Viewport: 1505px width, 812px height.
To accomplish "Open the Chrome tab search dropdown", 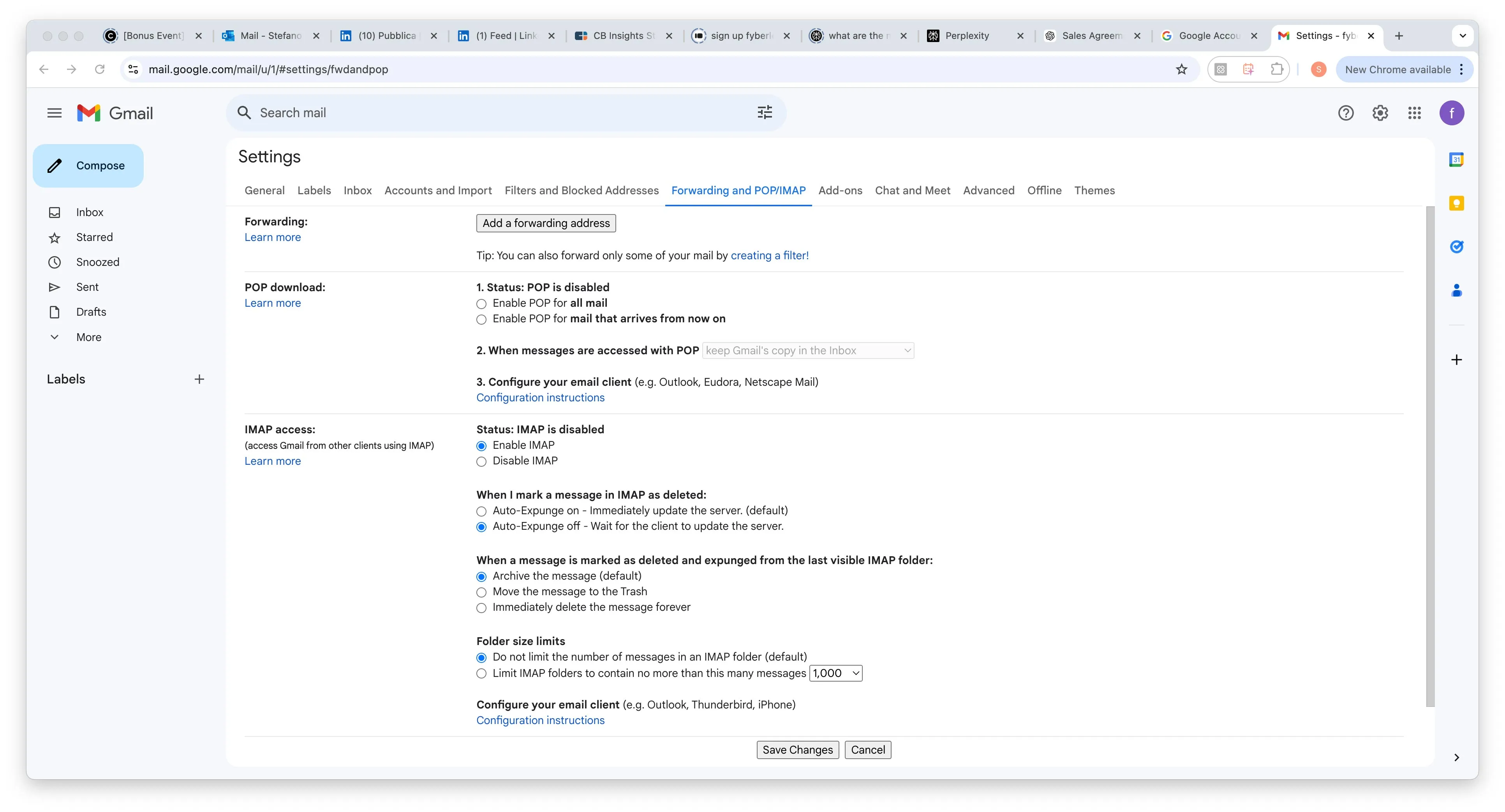I will 1462,36.
